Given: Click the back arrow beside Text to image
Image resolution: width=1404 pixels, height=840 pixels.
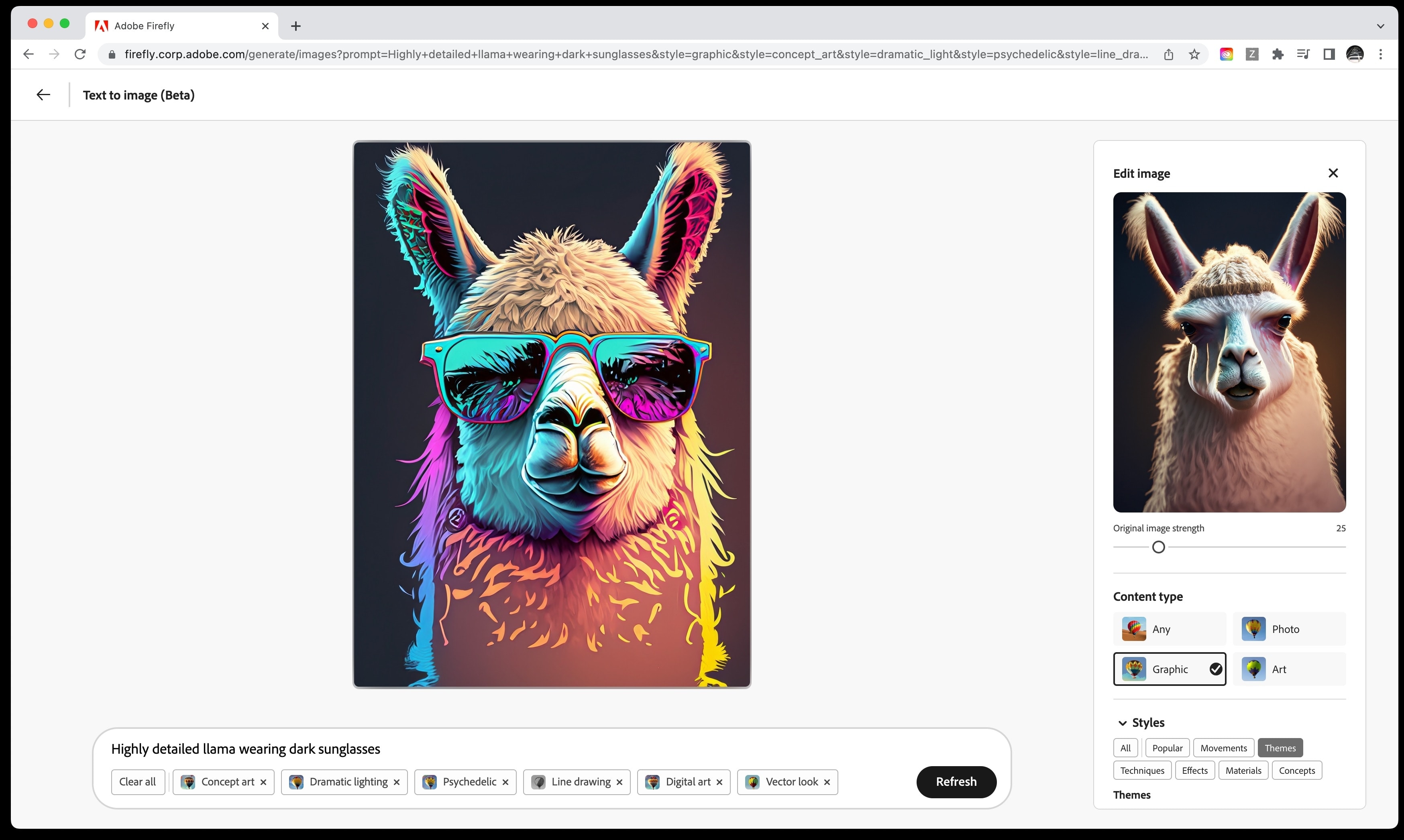Looking at the screenshot, I should [x=43, y=95].
